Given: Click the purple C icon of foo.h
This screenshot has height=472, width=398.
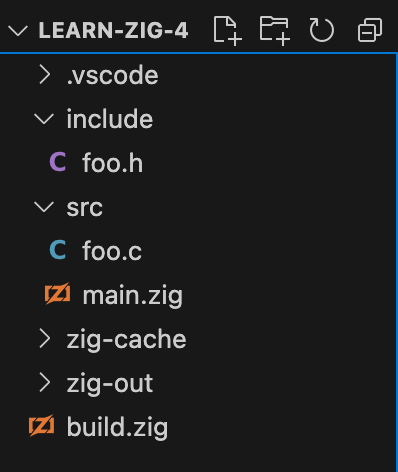Looking at the screenshot, I should pyautogui.click(x=58, y=162).
